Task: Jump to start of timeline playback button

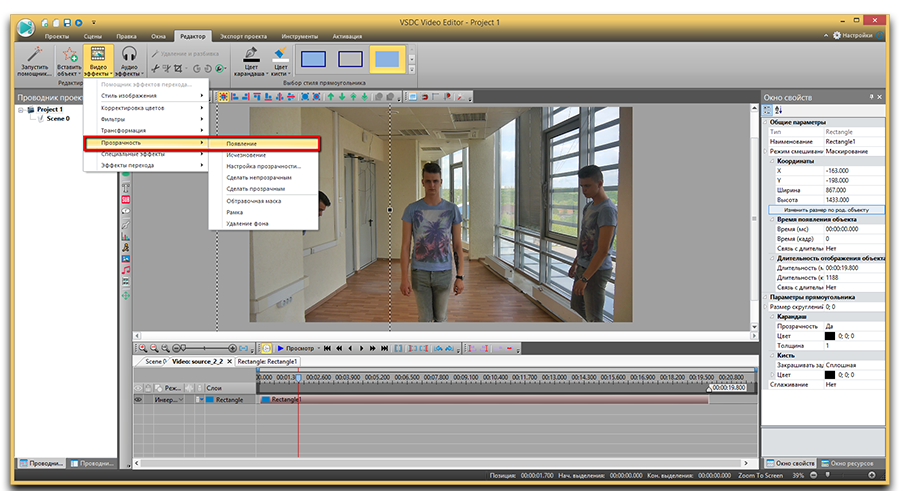Action: coord(327,348)
